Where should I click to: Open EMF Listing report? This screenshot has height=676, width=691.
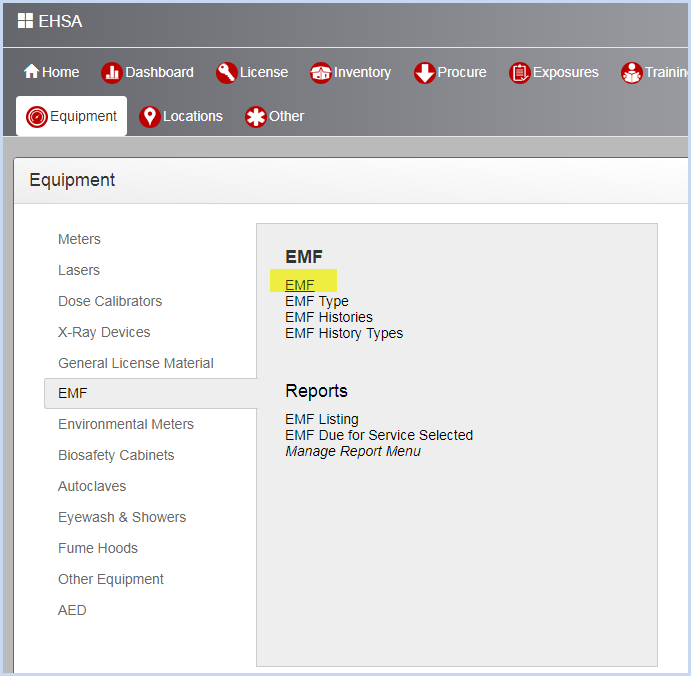(321, 419)
